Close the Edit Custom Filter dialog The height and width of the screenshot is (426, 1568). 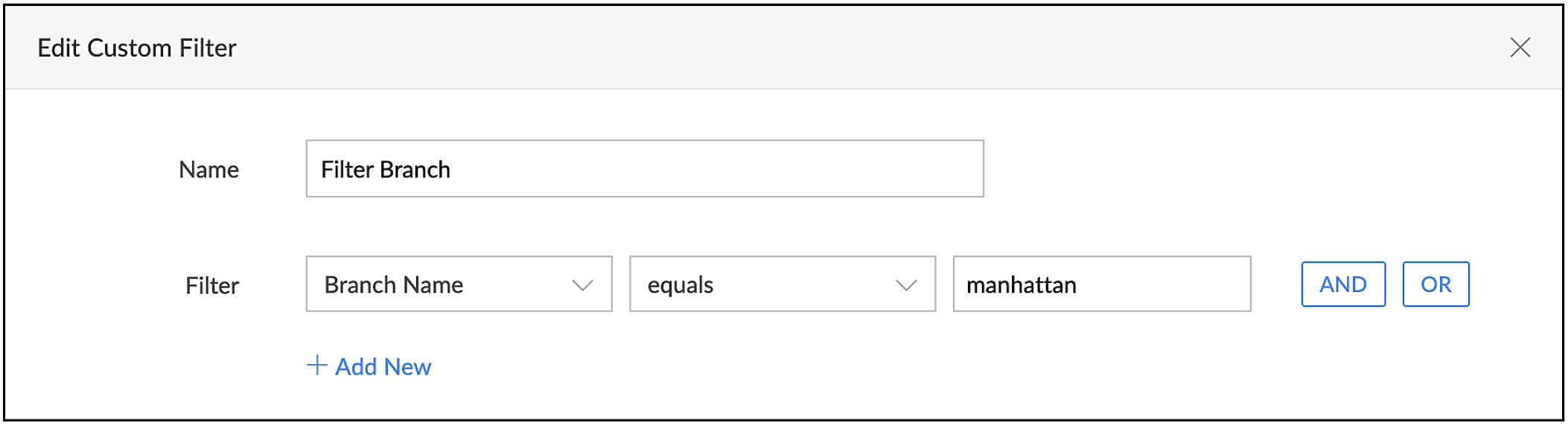[1520, 48]
